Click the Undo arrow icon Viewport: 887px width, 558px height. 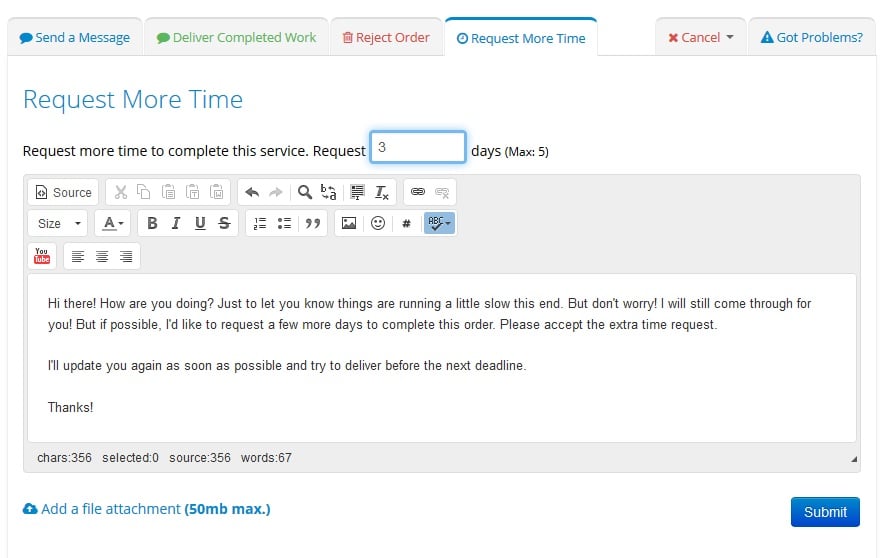pyautogui.click(x=252, y=192)
